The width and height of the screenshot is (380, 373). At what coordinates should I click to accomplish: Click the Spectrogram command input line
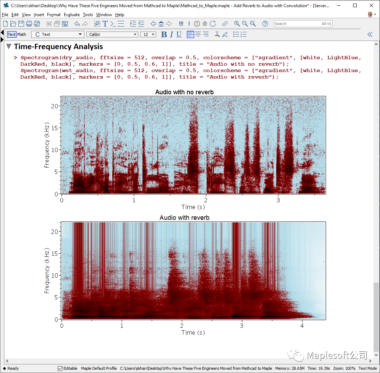pos(191,67)
